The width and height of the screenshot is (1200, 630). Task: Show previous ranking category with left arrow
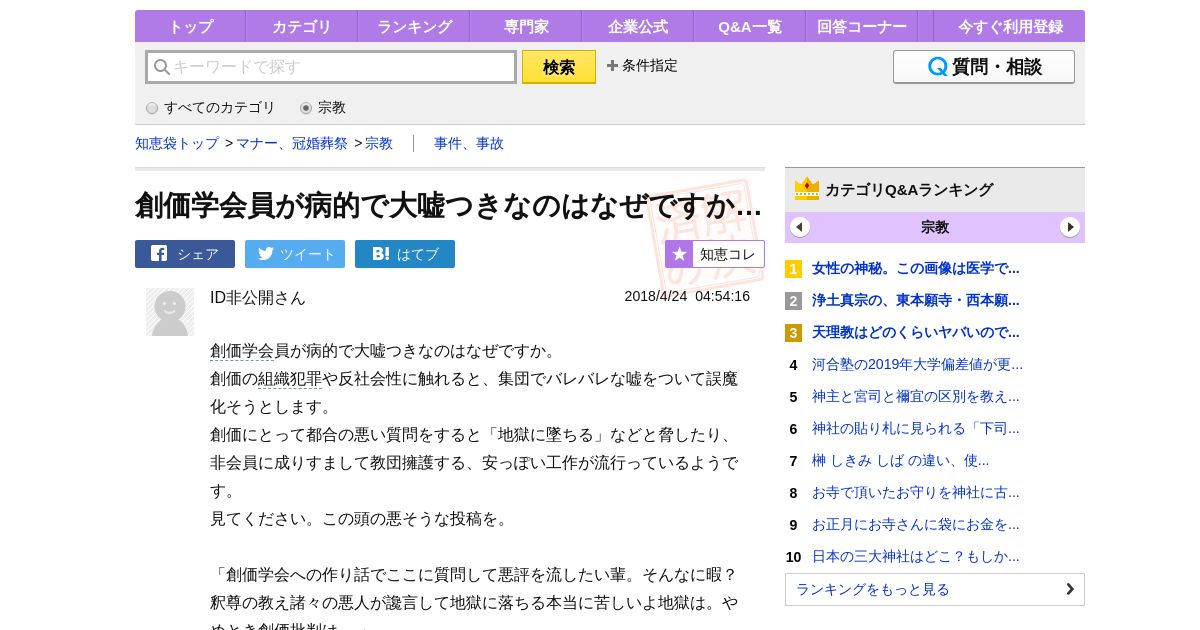pos(800,227)
